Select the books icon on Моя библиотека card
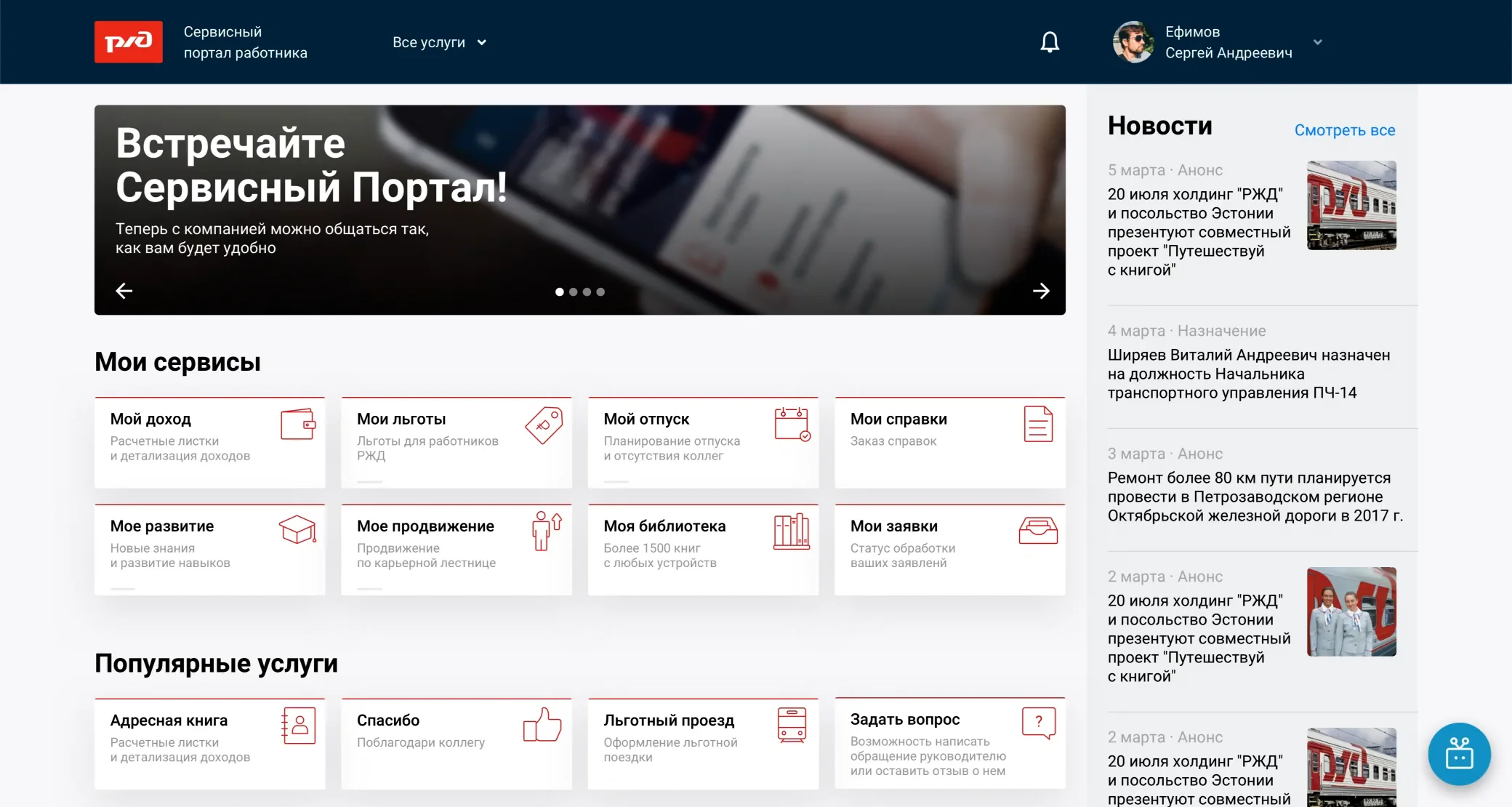 (x=791, y=531)
